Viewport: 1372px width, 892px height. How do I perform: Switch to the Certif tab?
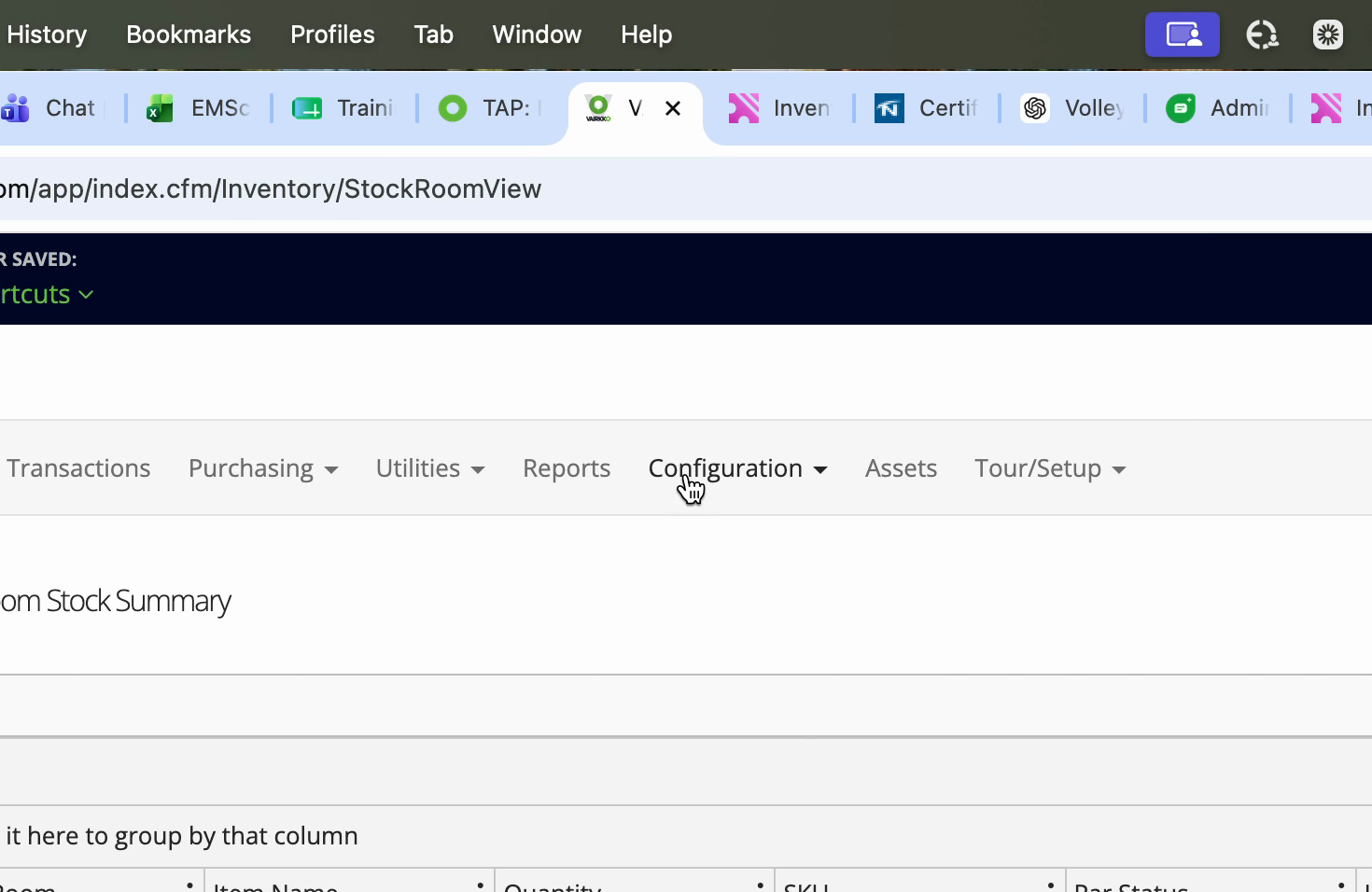[x=926, y=108]
